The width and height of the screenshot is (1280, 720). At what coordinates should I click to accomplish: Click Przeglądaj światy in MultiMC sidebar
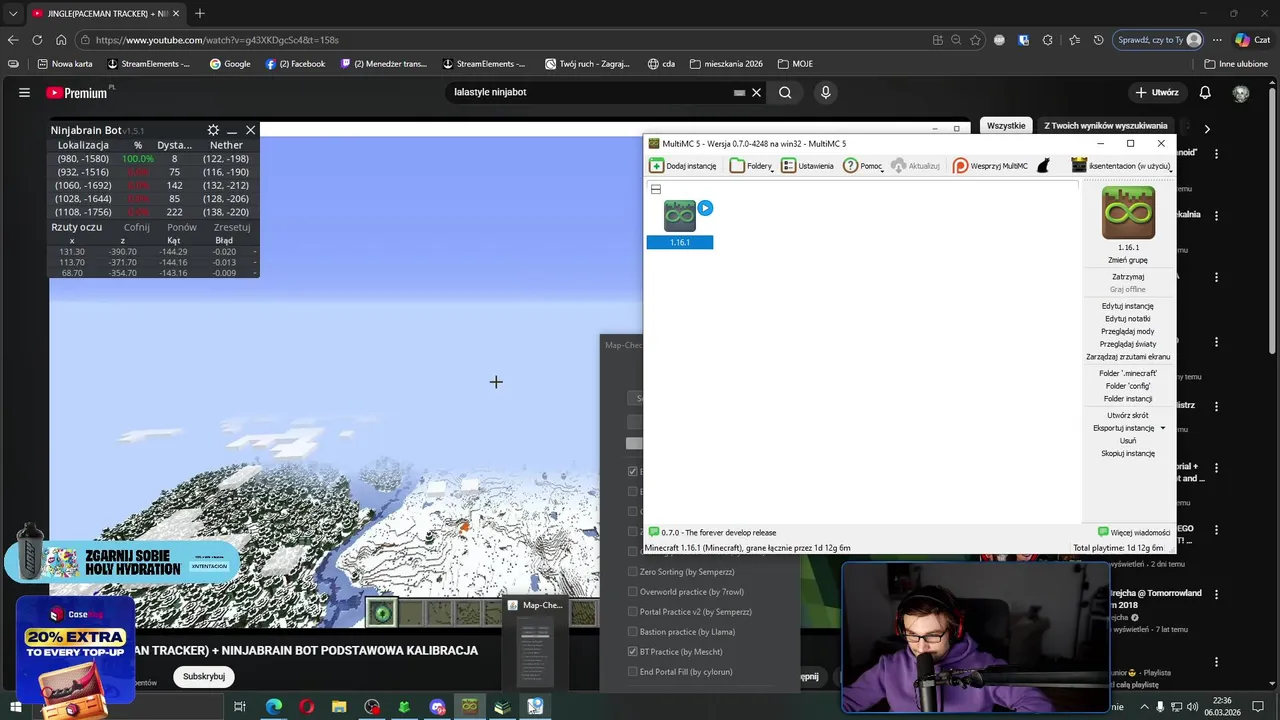pos(1128,344)
